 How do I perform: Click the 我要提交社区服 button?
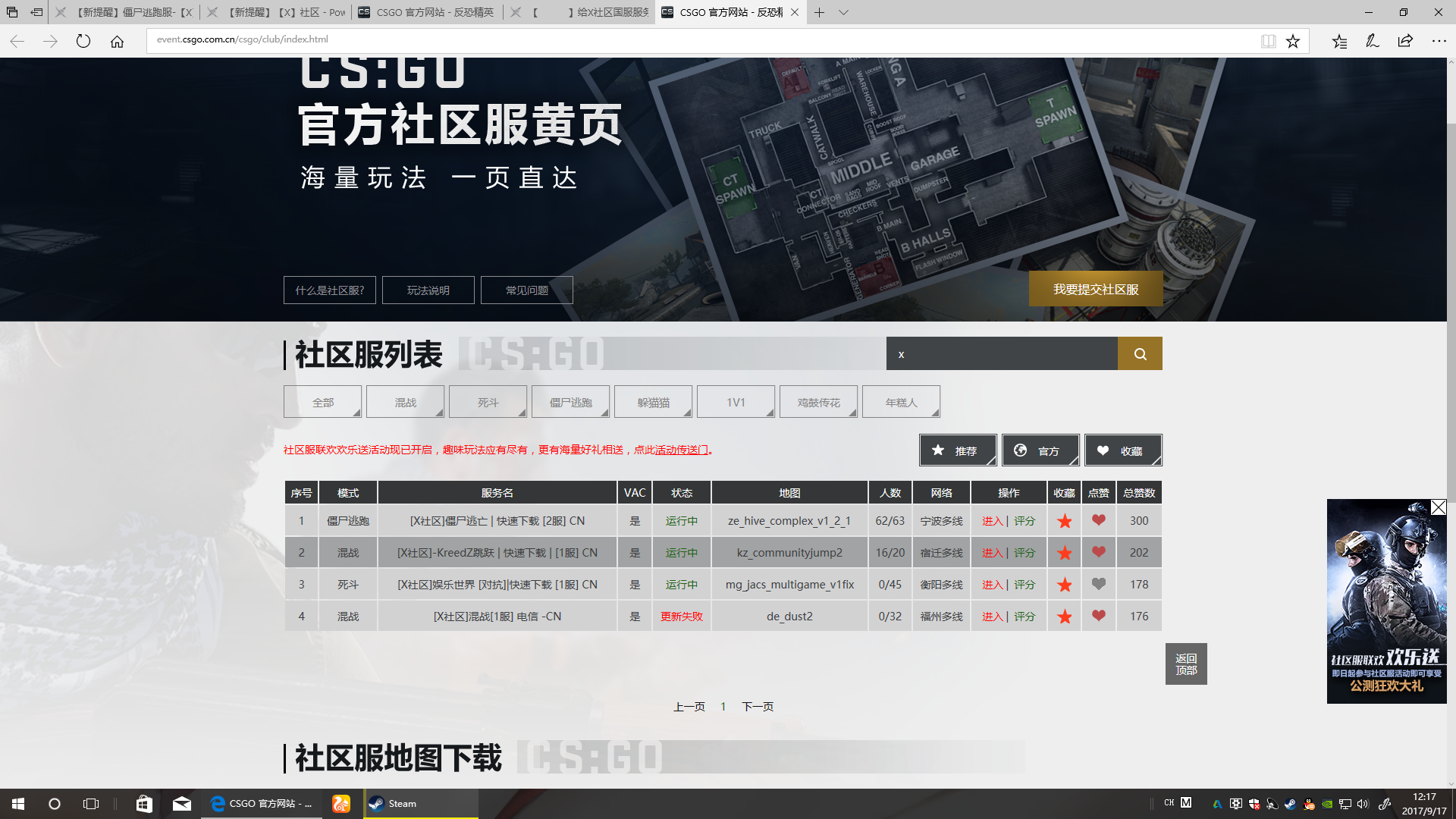[x=1095, y=289]
